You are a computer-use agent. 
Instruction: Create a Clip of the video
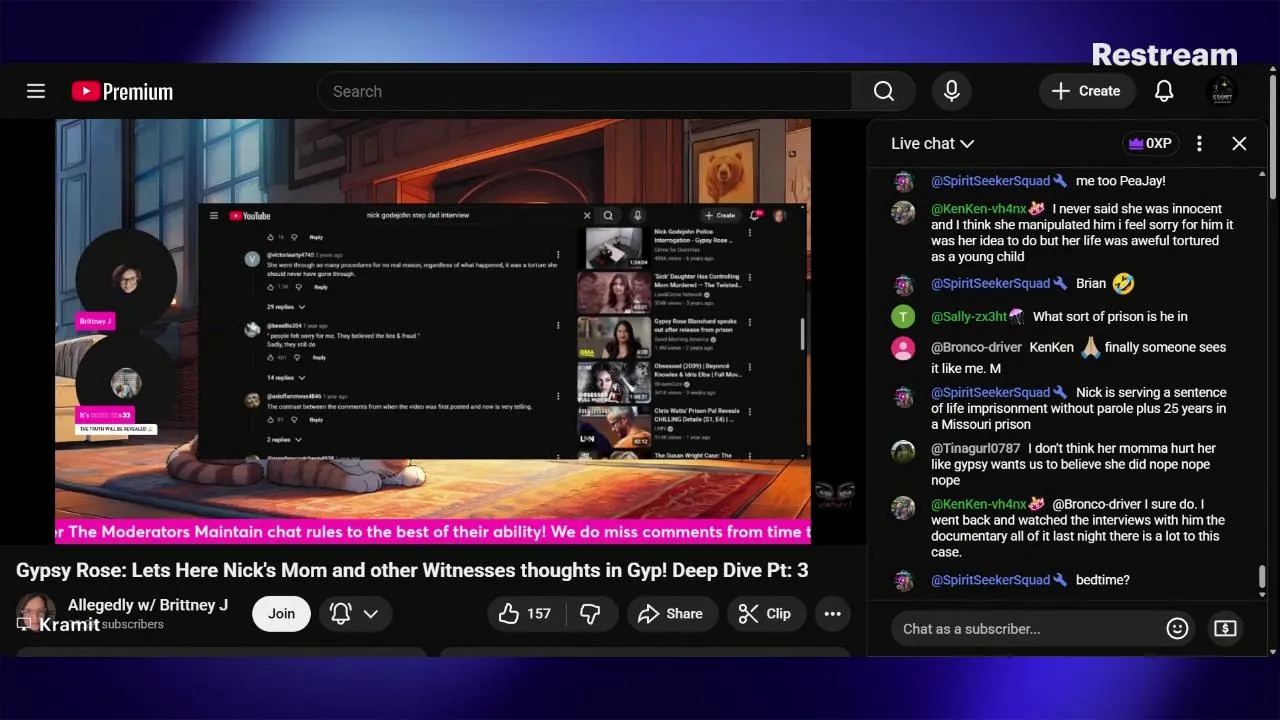(x=766, y=614)
